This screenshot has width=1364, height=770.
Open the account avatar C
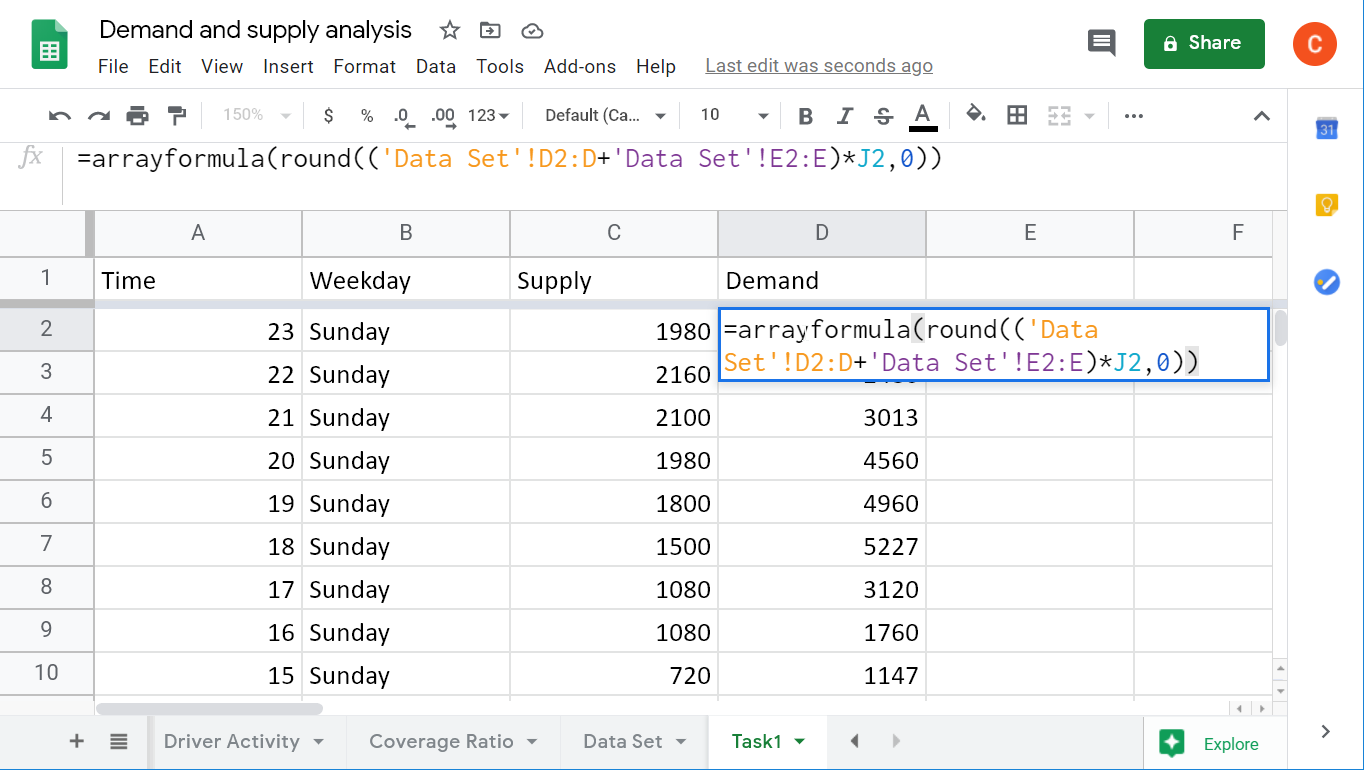(x=1314, y=44)
